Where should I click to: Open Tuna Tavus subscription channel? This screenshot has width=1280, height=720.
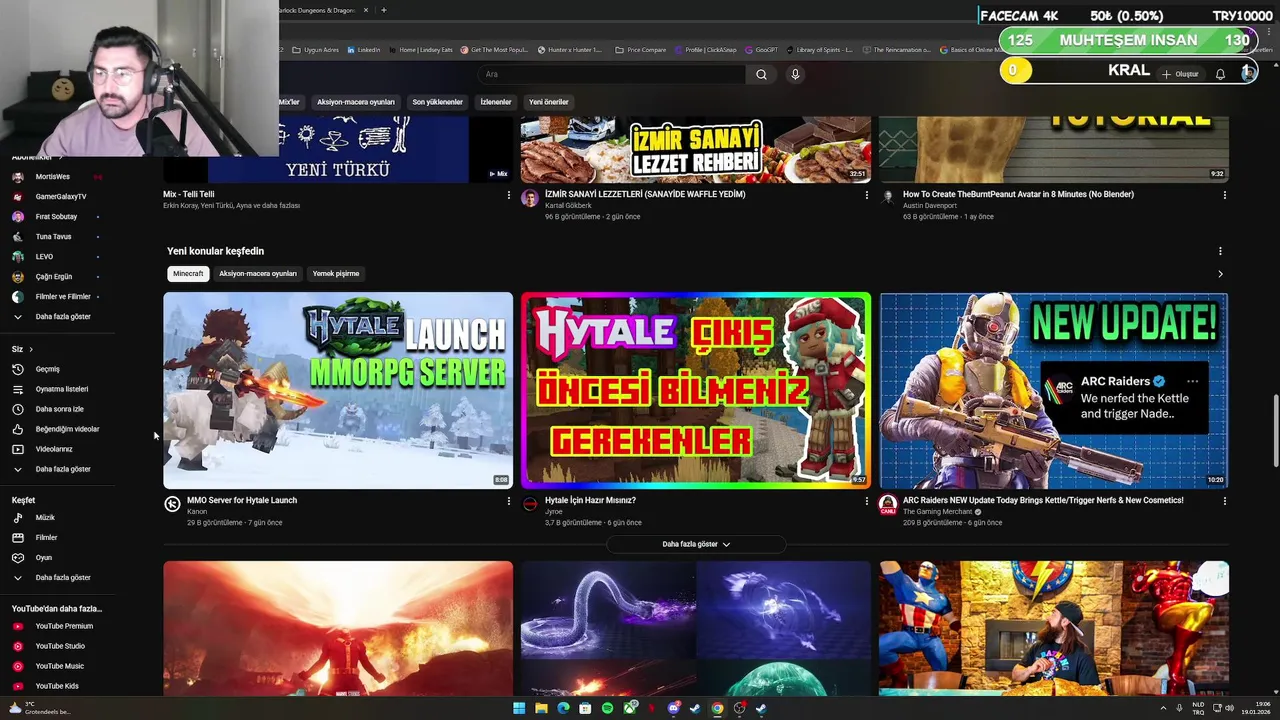57,236
